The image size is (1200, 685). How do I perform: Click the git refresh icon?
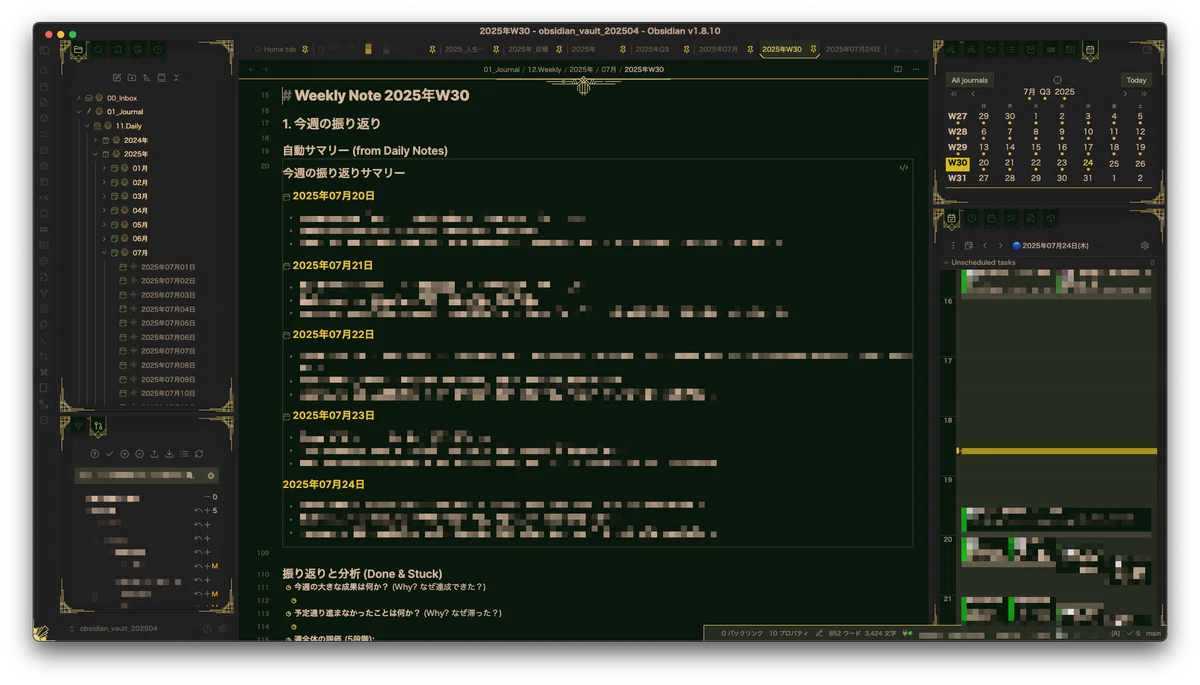(199, 454)
